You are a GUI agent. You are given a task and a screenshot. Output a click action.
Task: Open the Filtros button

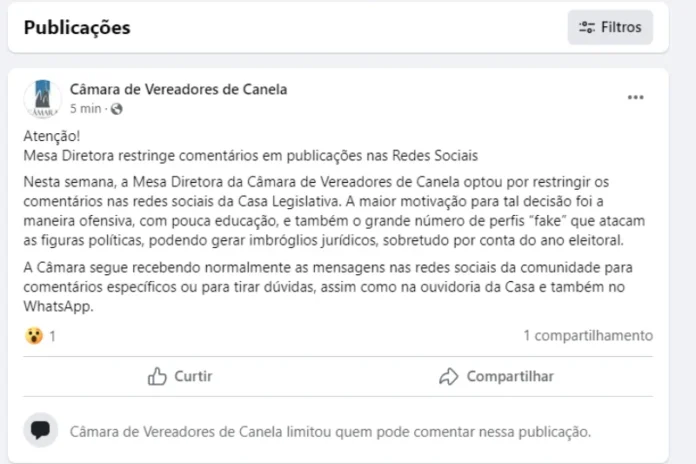click(x=610, y=28)
